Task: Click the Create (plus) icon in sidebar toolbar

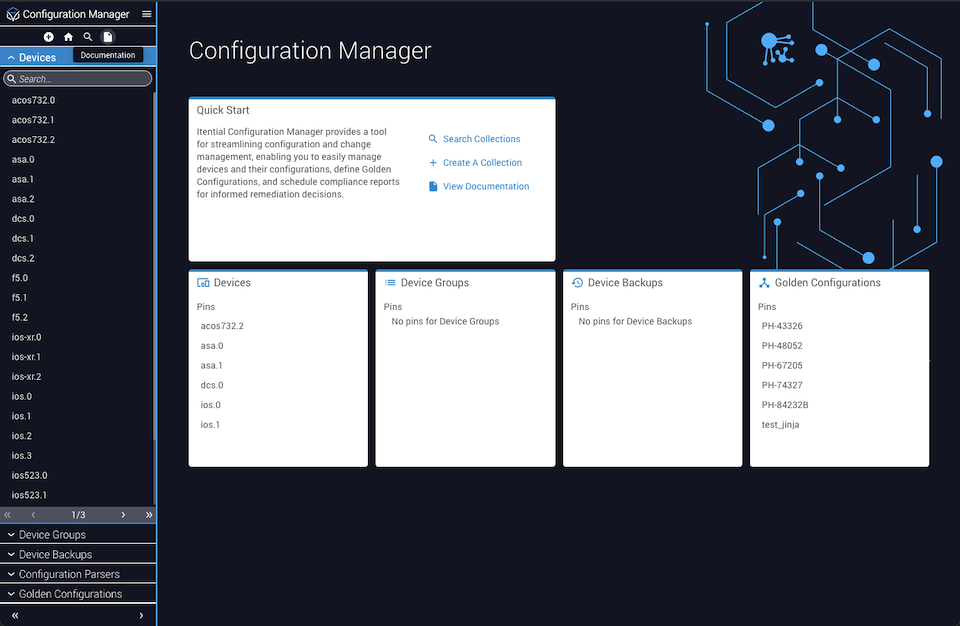Action: click(49, 37)
